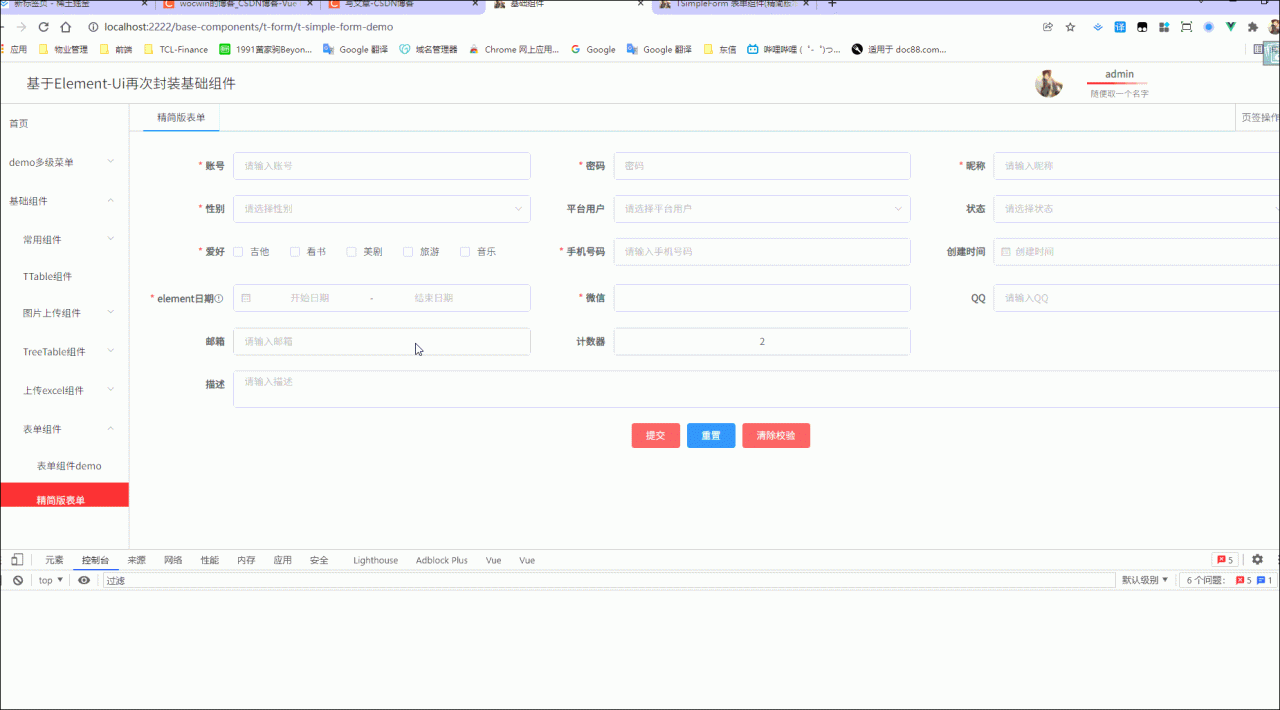
Task: Click the translate extension icon in the toolbar
Action: point(1120,27)
